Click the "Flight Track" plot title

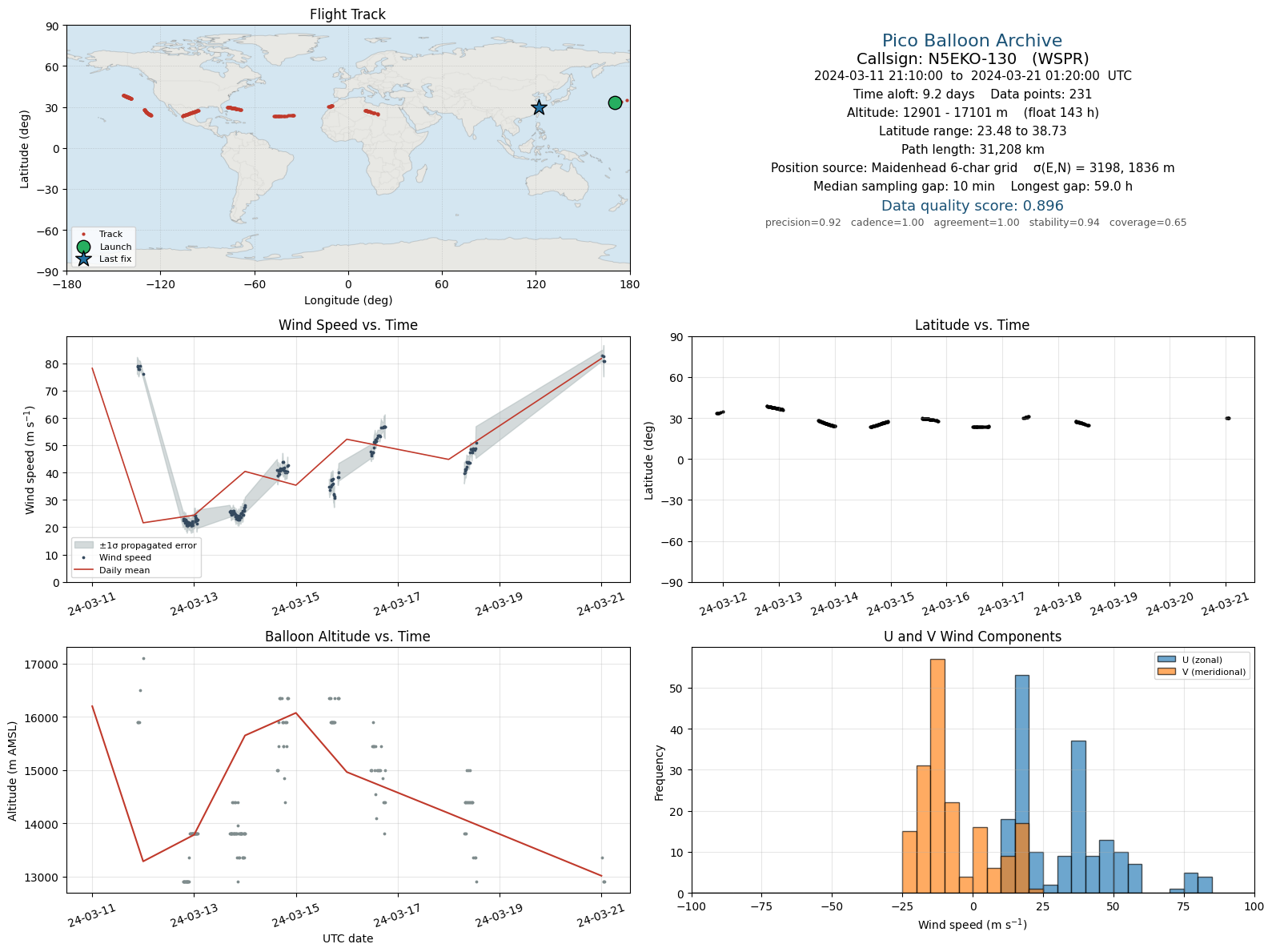click(x=347, y=14)
